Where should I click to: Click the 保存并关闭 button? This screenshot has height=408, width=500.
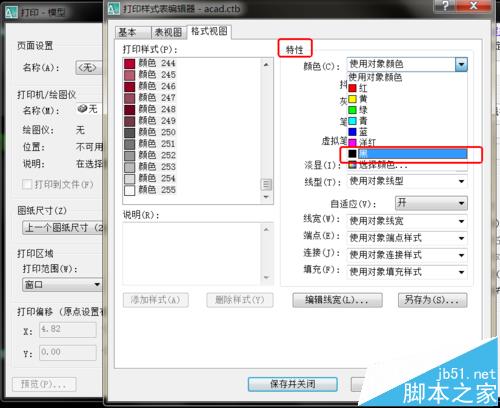(293, 384)
